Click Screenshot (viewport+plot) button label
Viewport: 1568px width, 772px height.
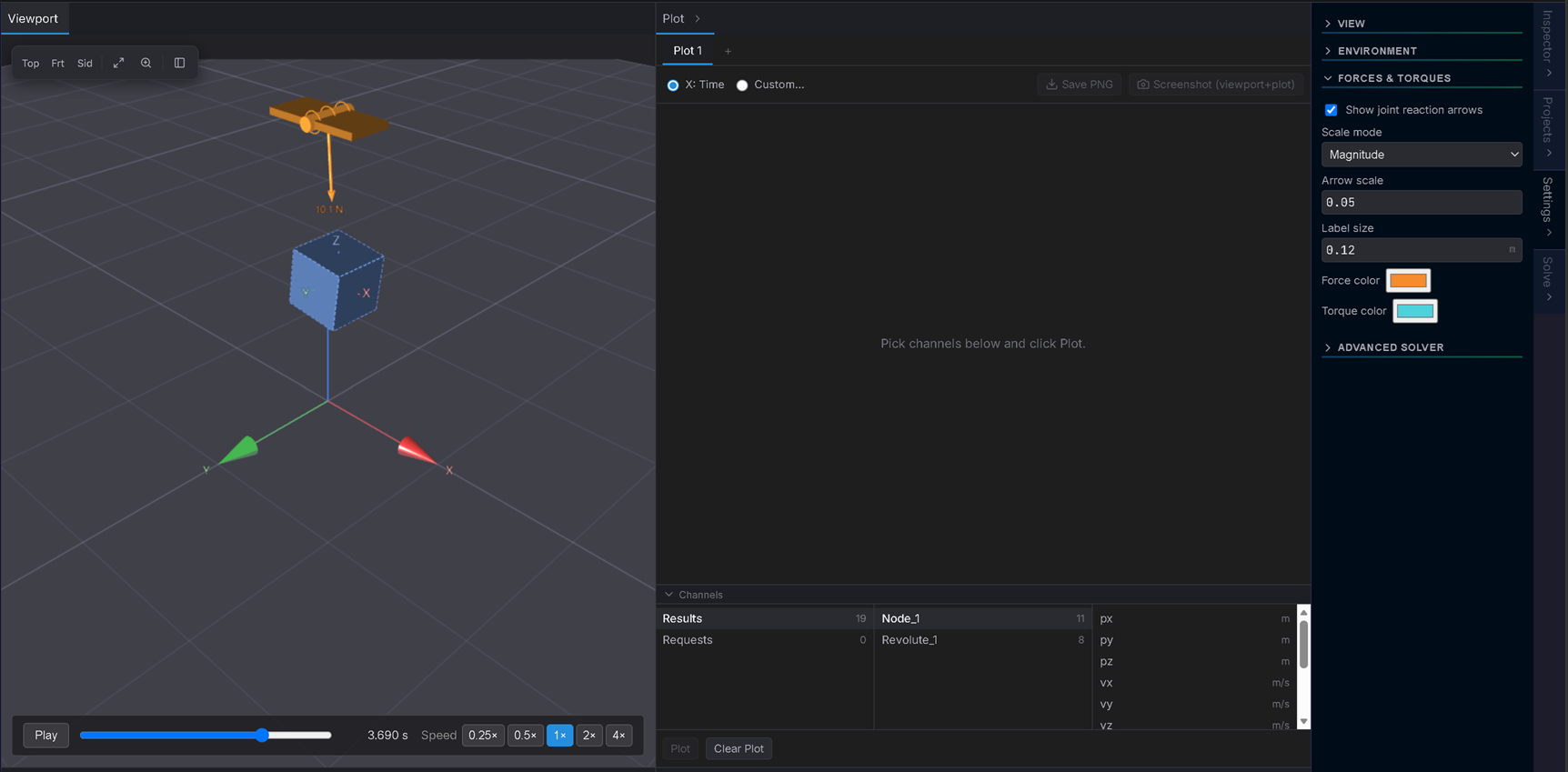1223,85
